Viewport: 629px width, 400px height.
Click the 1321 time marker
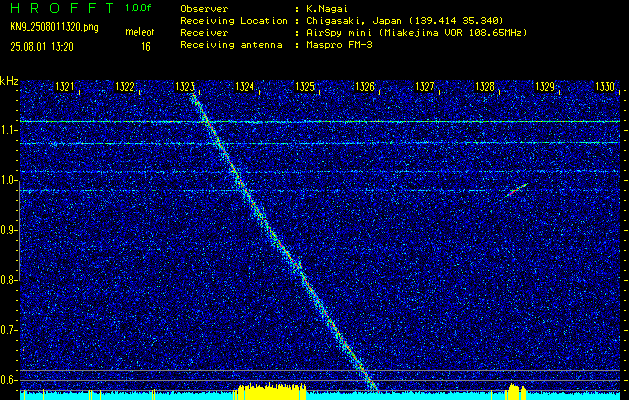tap(64, 87)
